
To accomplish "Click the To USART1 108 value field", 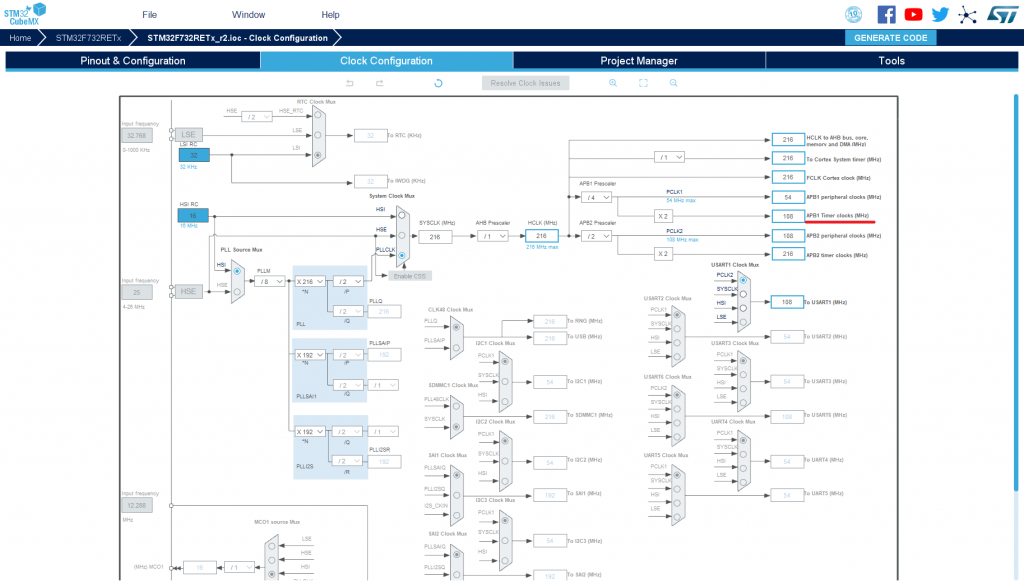I will (x=787, y=302).
